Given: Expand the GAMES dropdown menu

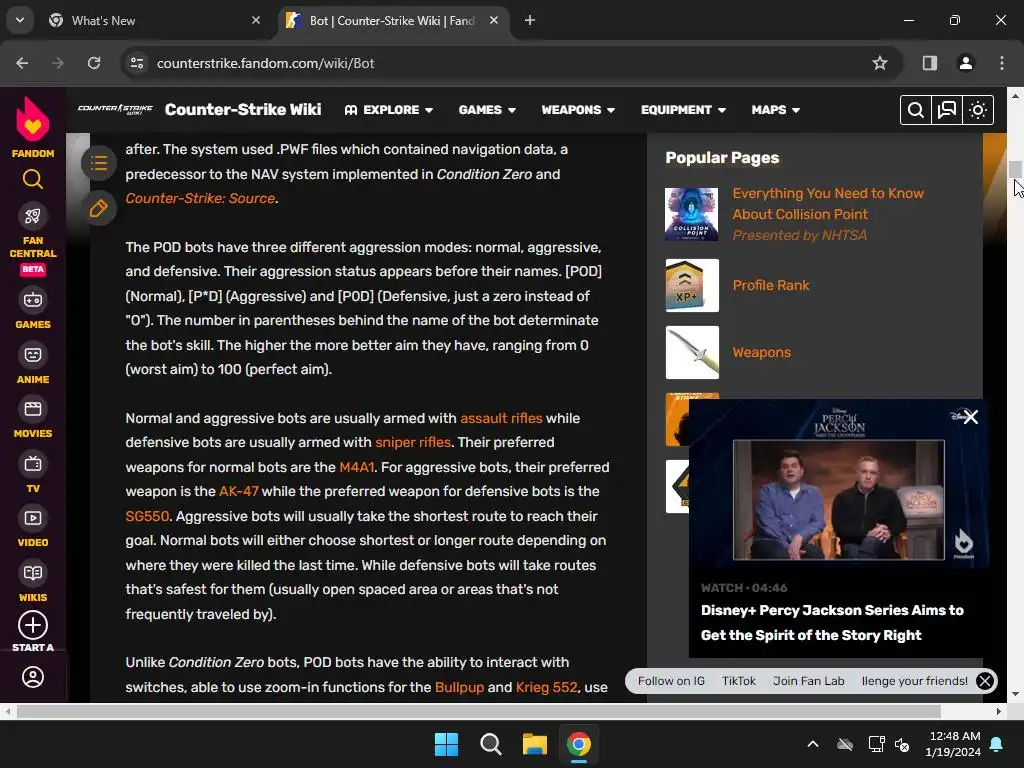Looking at the screenshot, I should coord(487,110).
